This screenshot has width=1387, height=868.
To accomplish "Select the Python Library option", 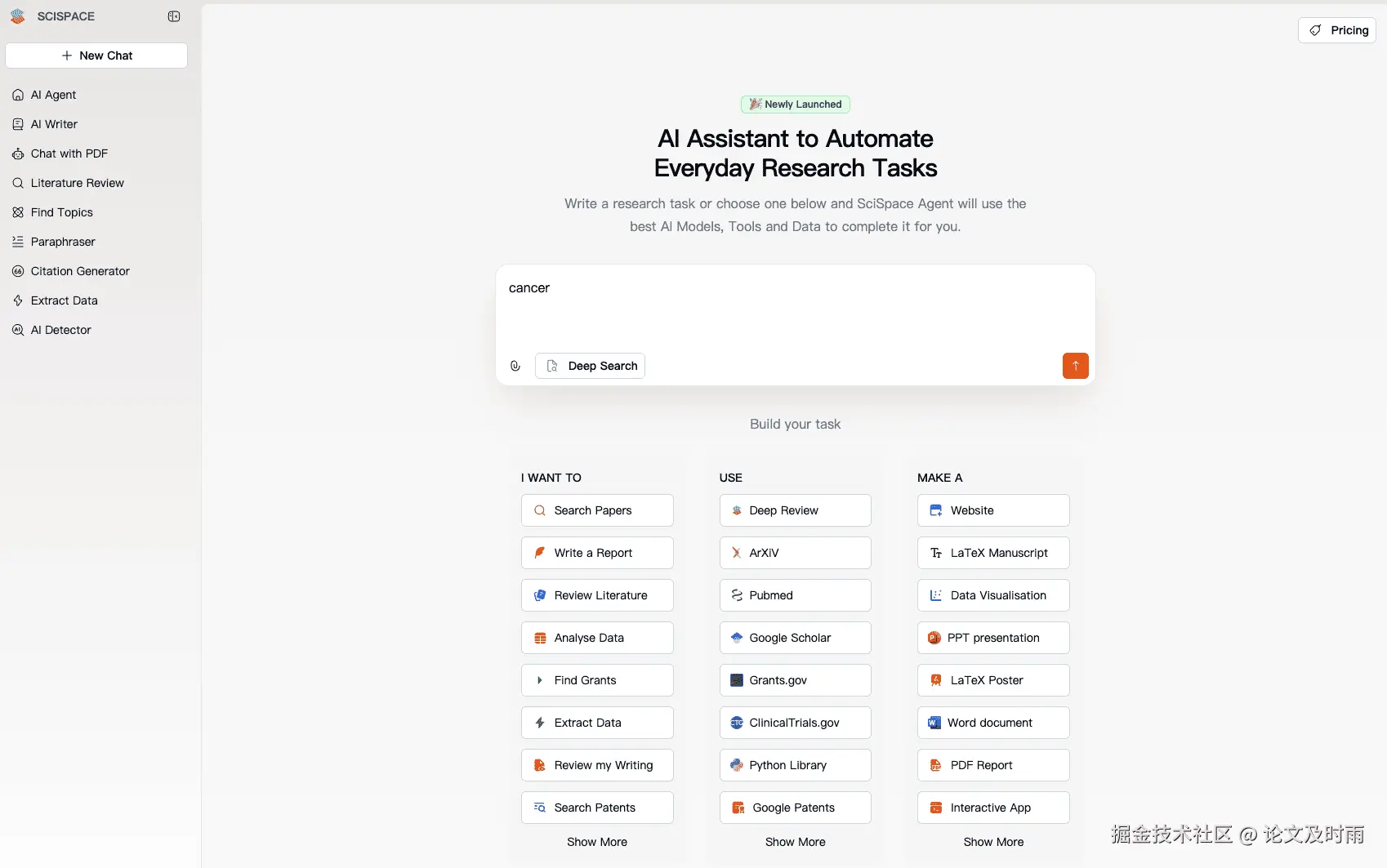I will pos(795,765).
